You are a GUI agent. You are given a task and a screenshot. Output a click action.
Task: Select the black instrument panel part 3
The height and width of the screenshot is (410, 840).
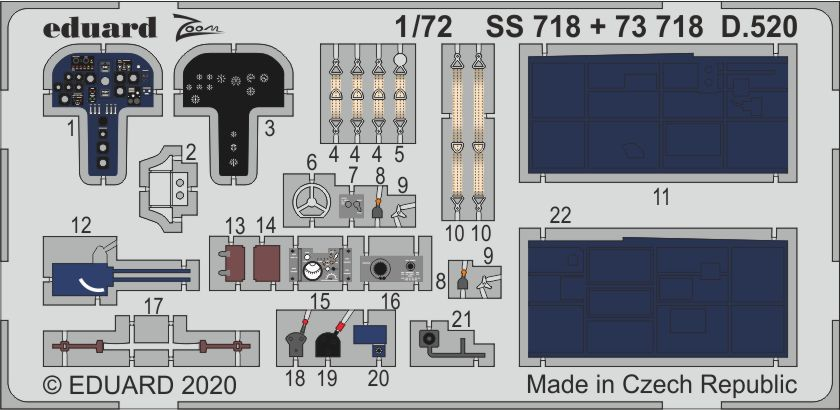pos(232,100)
